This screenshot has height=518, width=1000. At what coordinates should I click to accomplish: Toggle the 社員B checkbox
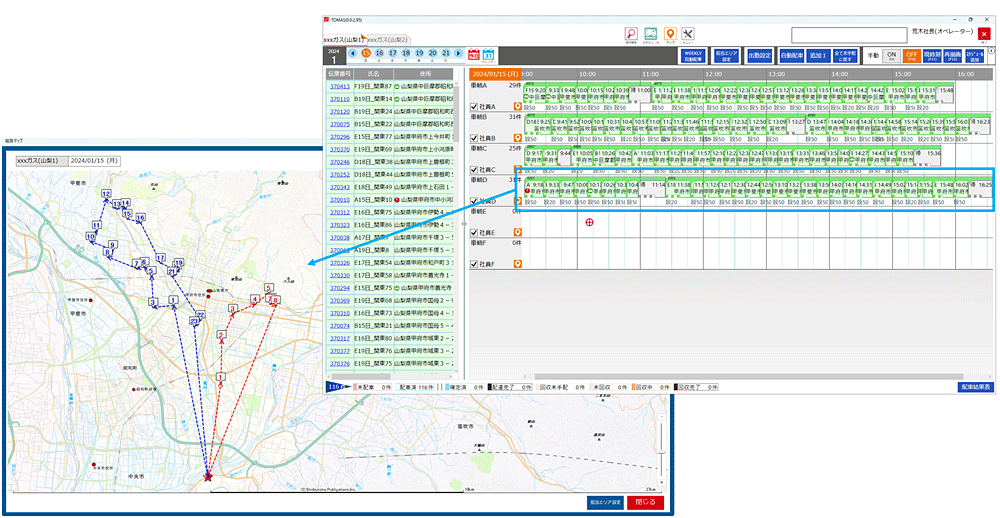(x=473, y=138)
